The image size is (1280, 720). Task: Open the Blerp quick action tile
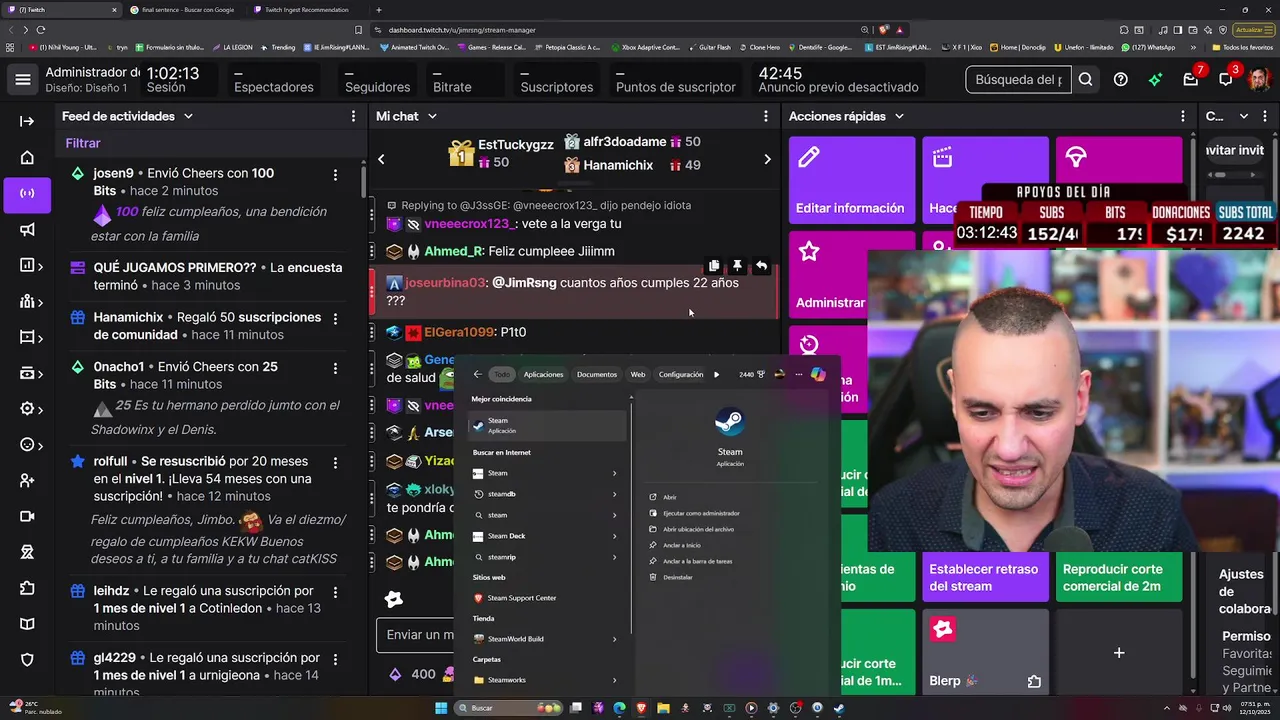point(985,652)
